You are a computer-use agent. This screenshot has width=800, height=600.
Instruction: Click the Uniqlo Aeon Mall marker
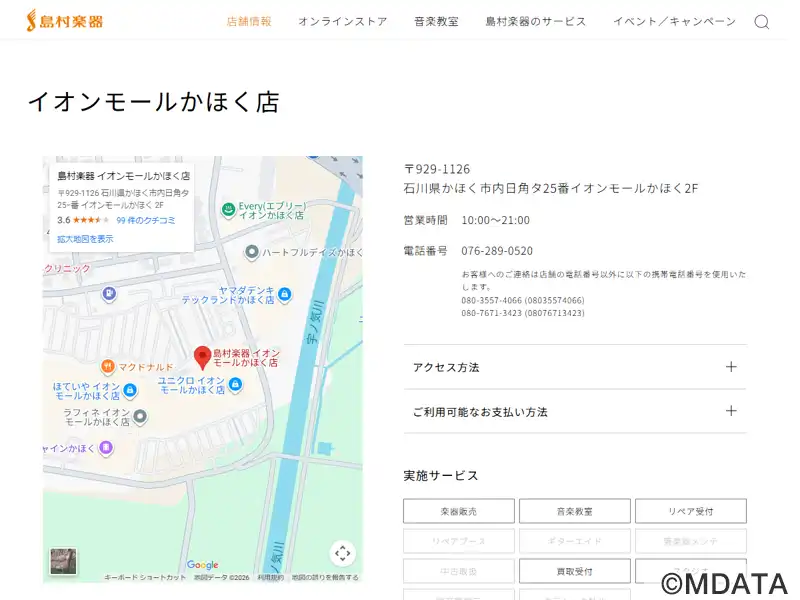pyautogui.click(x=235, y=385)
